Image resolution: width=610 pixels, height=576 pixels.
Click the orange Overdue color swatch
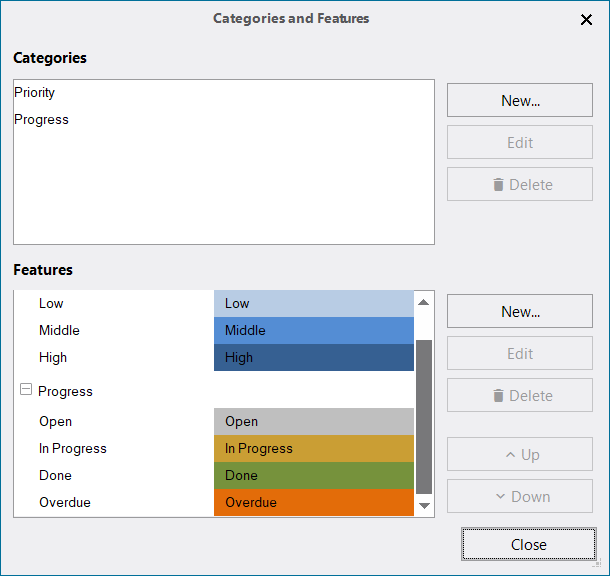tap(313, 503)
